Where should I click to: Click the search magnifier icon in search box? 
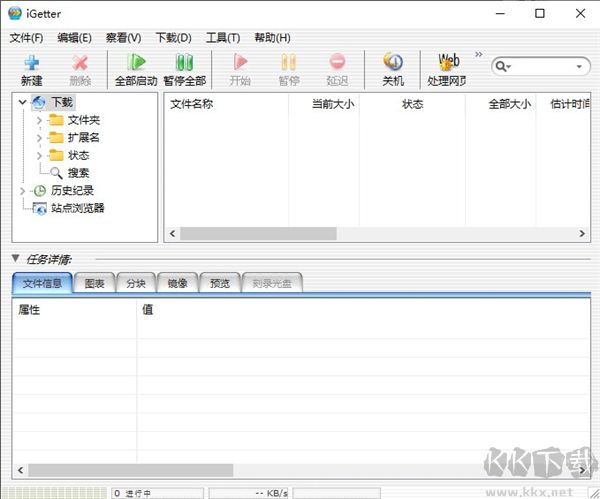coord(501,67)
